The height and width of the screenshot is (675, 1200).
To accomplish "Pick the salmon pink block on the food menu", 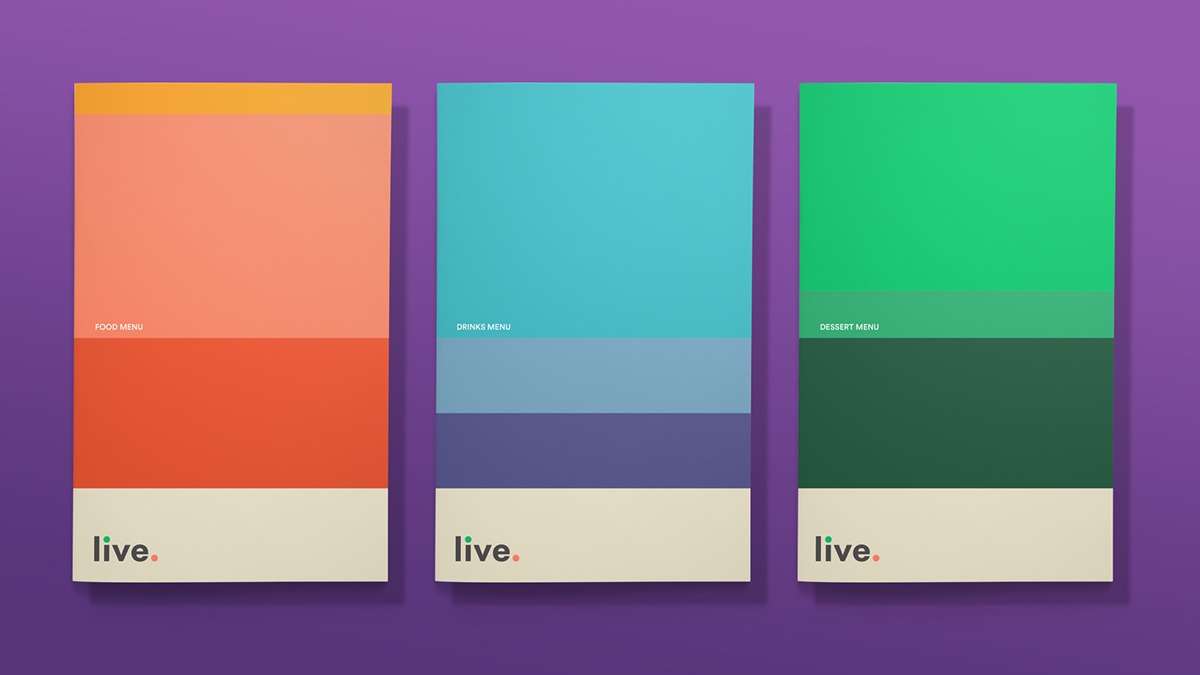I will coord(232,220).
